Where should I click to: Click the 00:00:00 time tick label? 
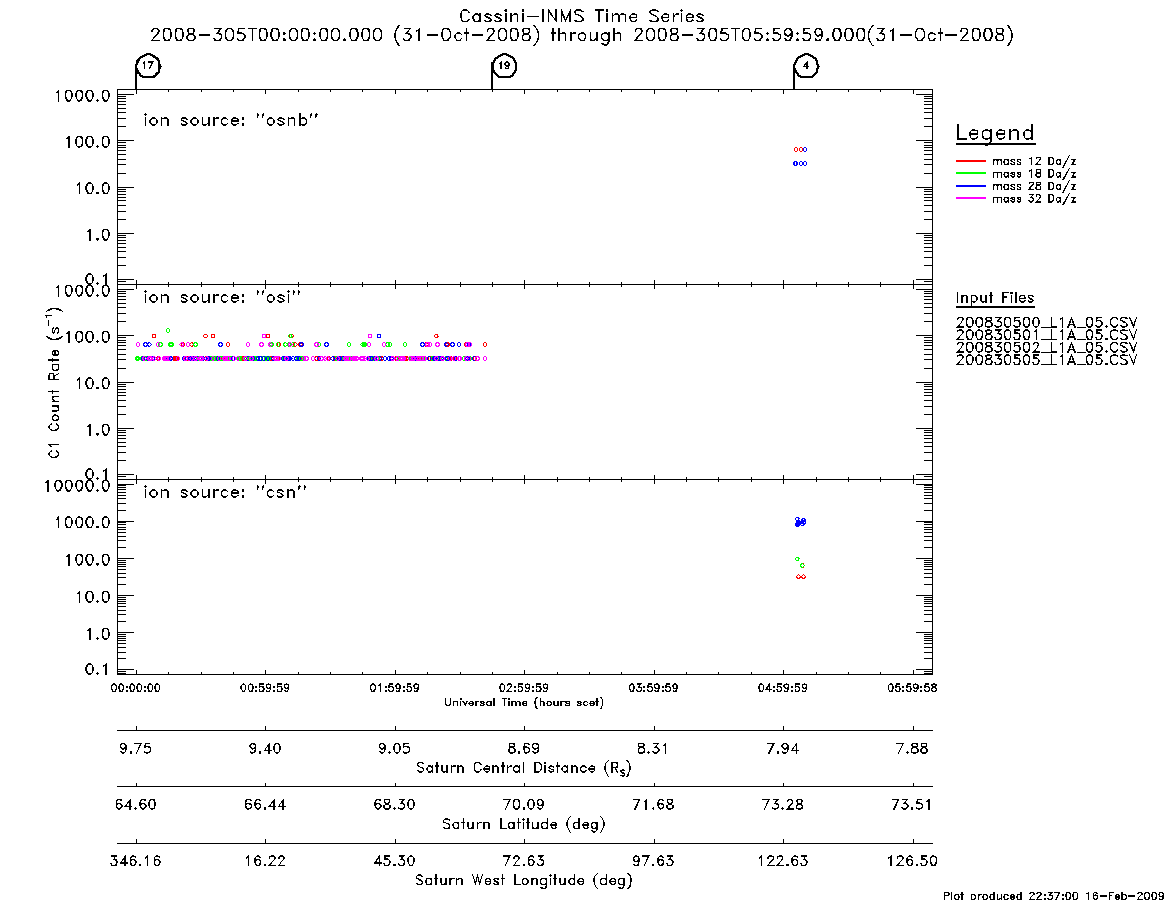(x=135, y=688)
